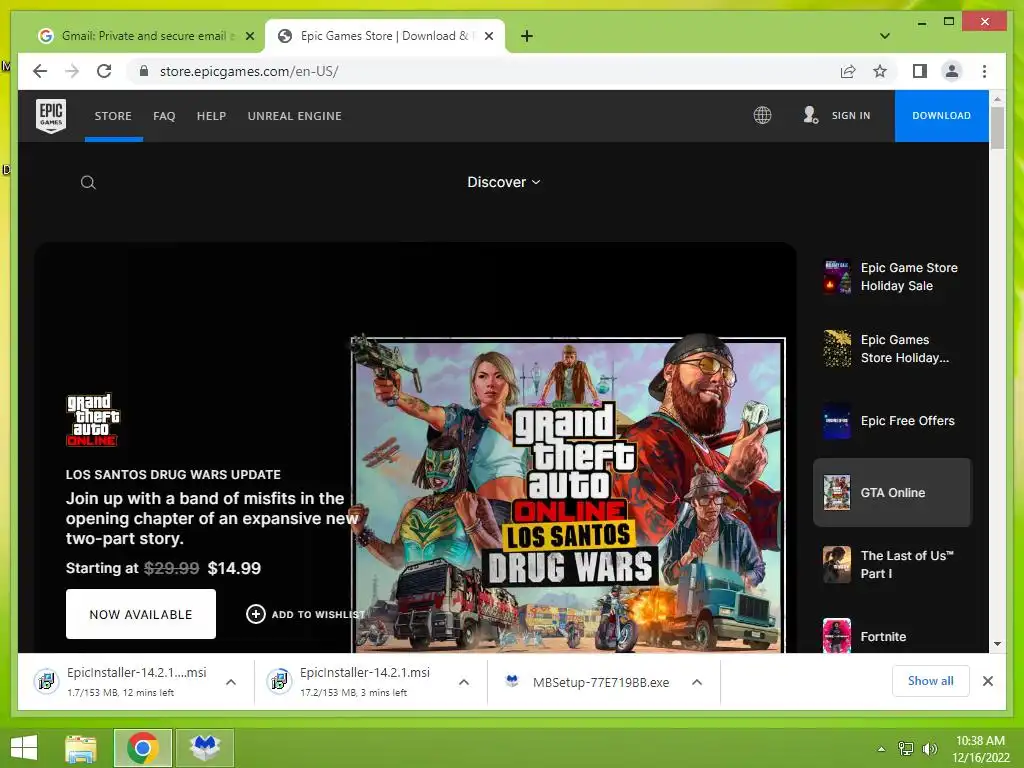Switch to the Epic Games Store tab
The image size is (1024, 768).
(385, 36)
